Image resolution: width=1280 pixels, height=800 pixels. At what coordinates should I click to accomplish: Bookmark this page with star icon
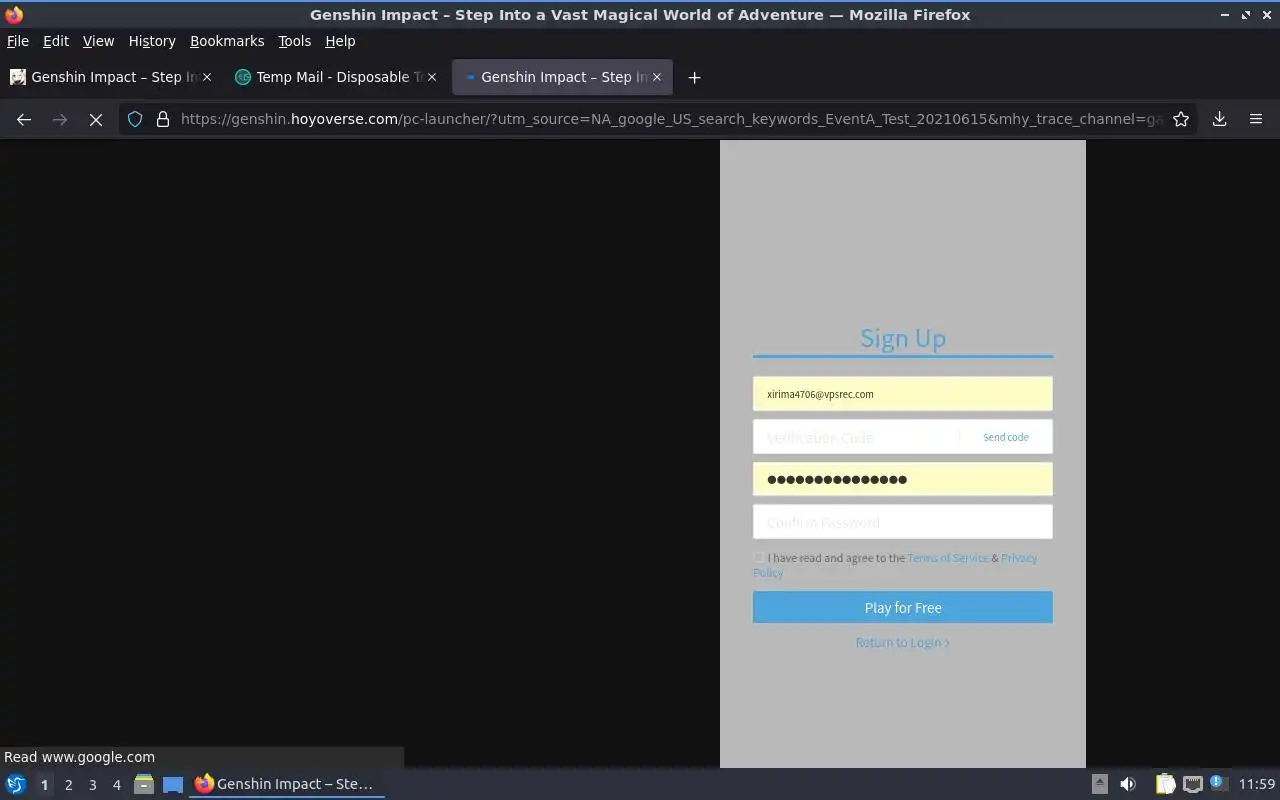[1181, 119]
